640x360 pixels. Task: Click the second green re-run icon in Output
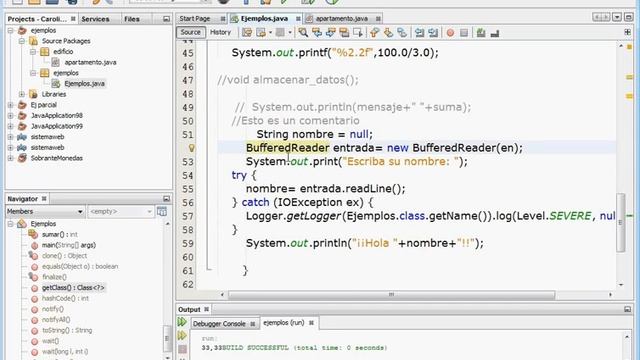(182, 336)
